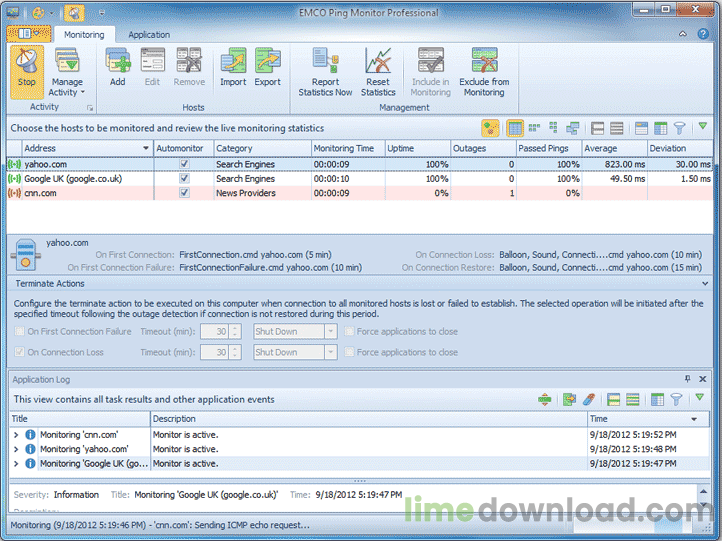This screenshot has height=541, width=722.
Task: Click Exclude from Monitoring icon
Action: [x=484, y=65]
